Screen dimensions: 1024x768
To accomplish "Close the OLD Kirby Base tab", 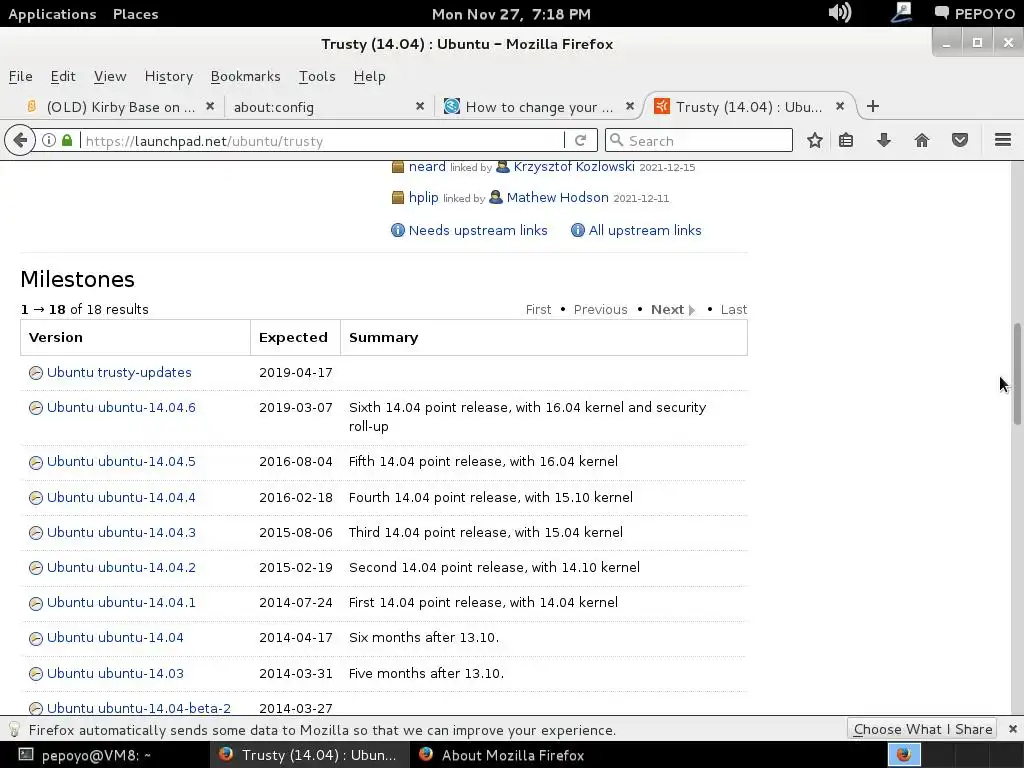I will point(210,106).
